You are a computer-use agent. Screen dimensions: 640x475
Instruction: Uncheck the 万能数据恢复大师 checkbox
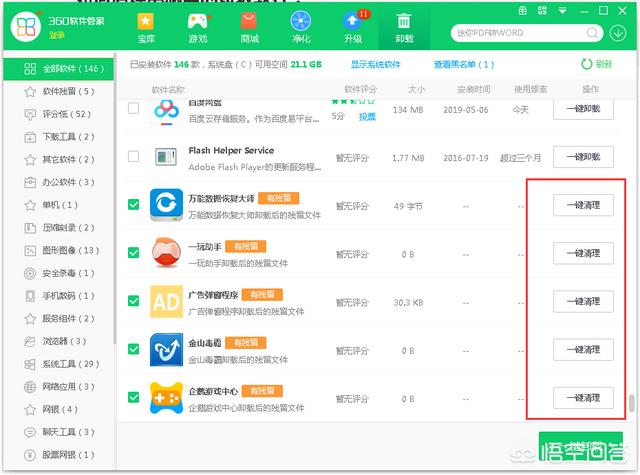coord(134,205)
